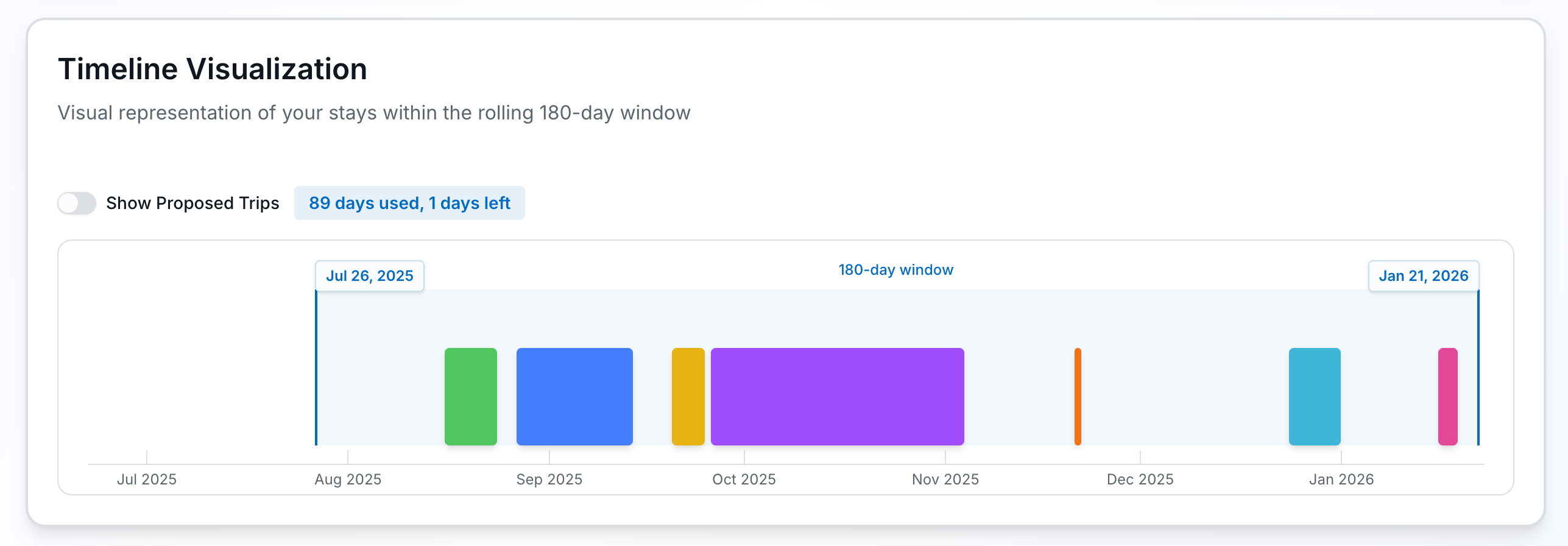
Task: Click the 180-day window label
Action: pos(895,270)
